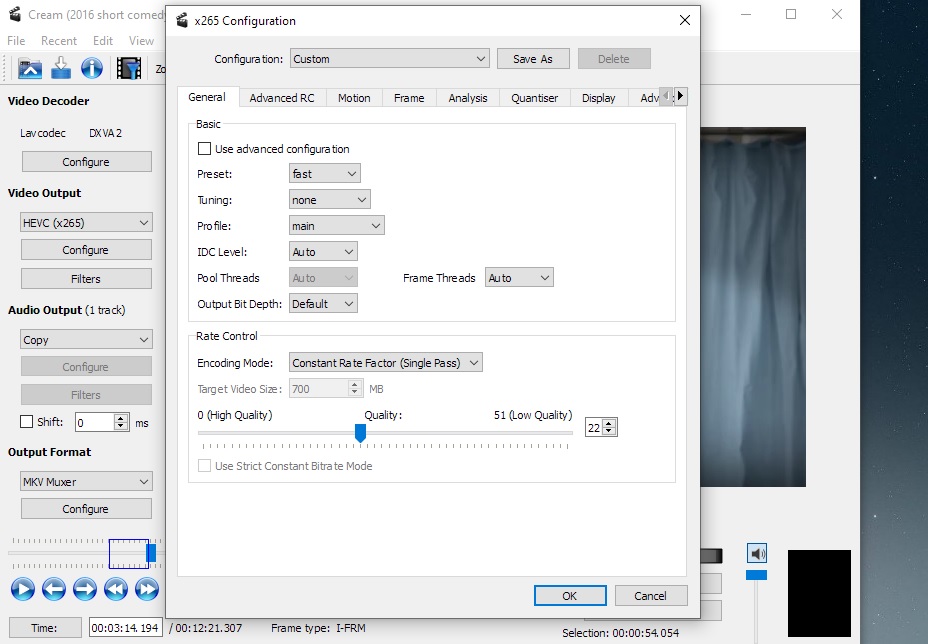
Task: Click the Time button
Action: click(x=45, y=627)
